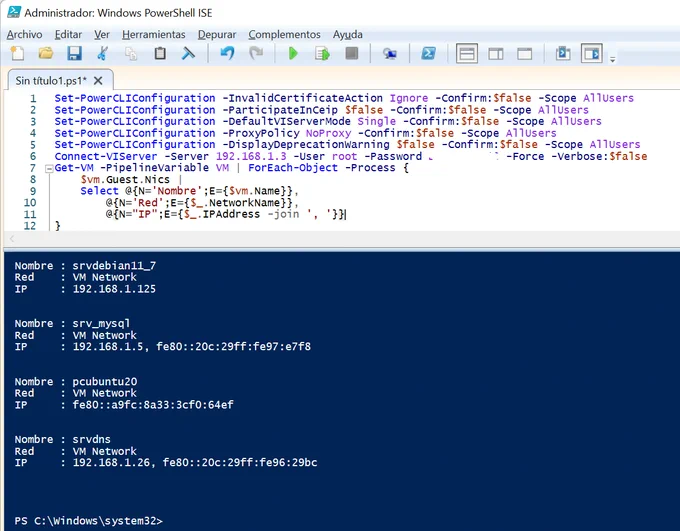Click pcubuntu20 name in console output
Screen dimensions: 680x531
tap(105, 382)
